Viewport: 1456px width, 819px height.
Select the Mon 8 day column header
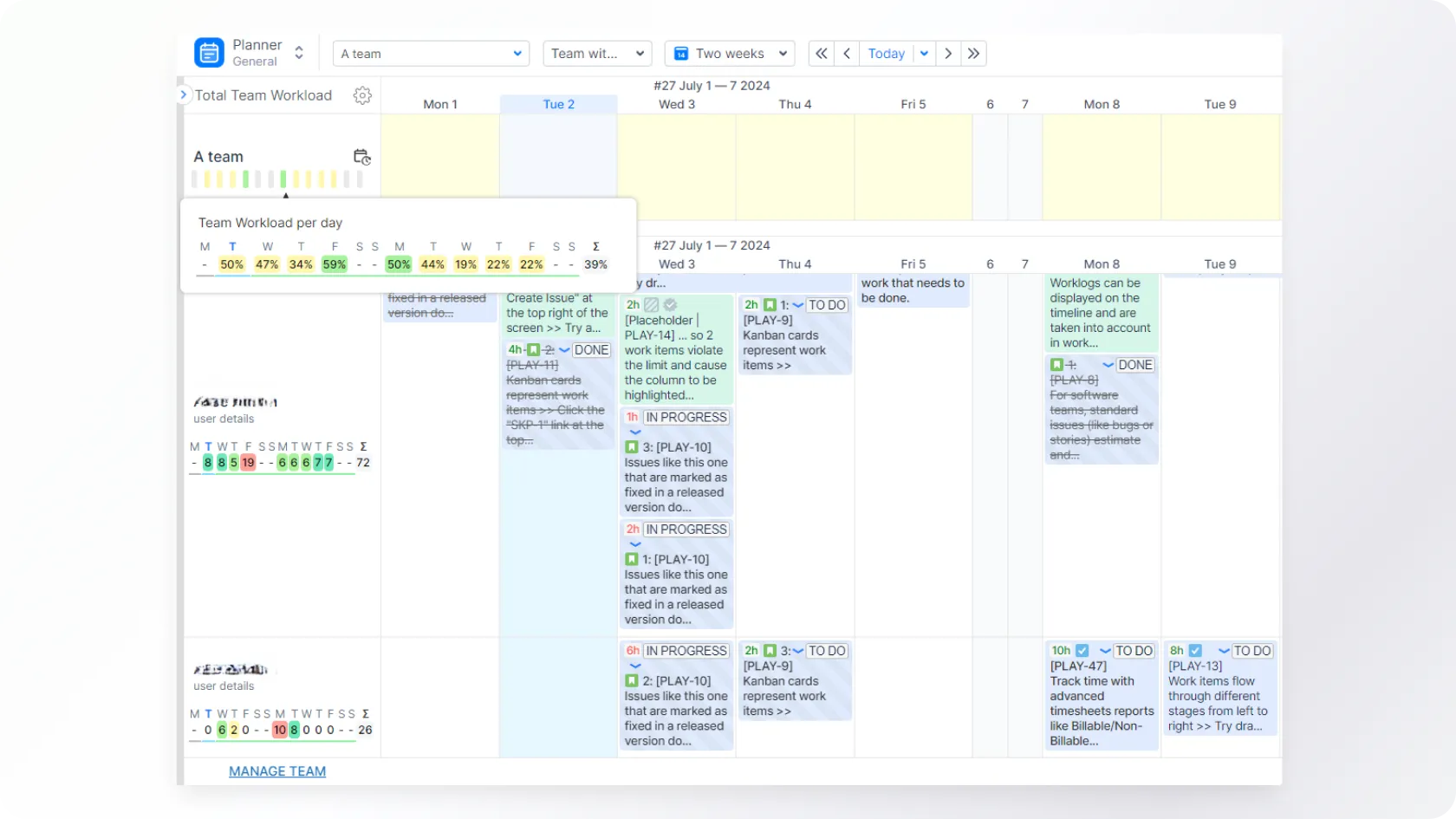[1102, 104]
